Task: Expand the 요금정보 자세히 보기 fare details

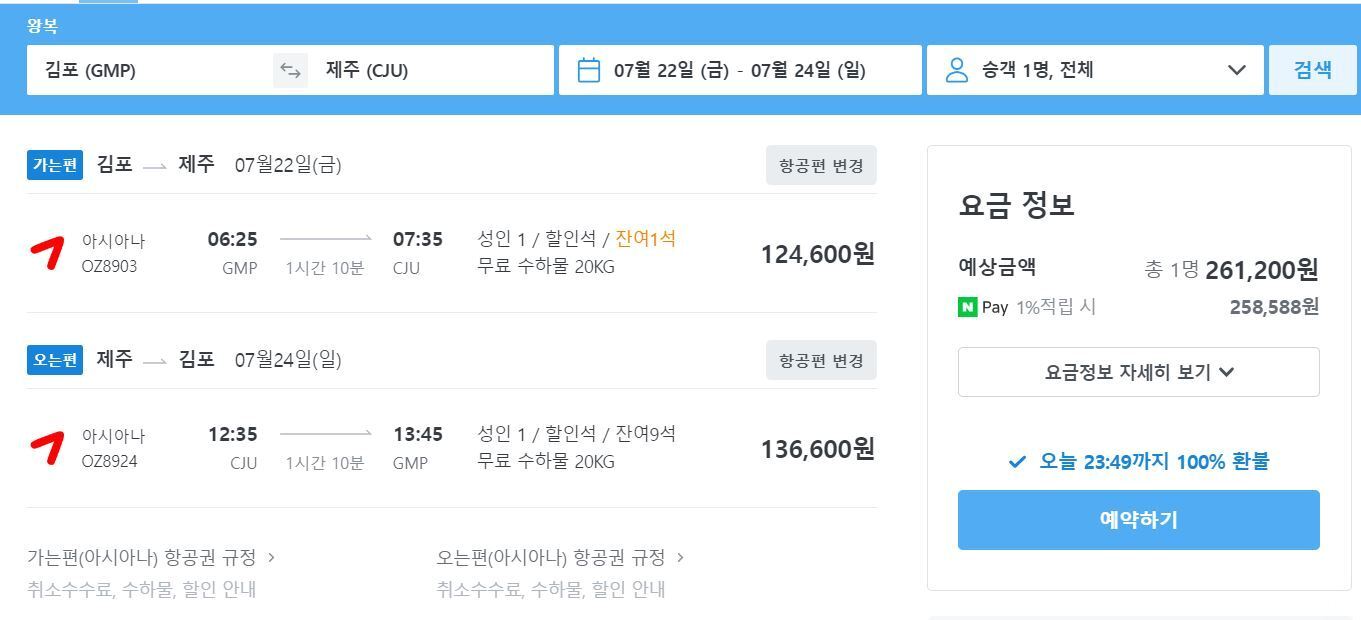Action: (1138, 371)
